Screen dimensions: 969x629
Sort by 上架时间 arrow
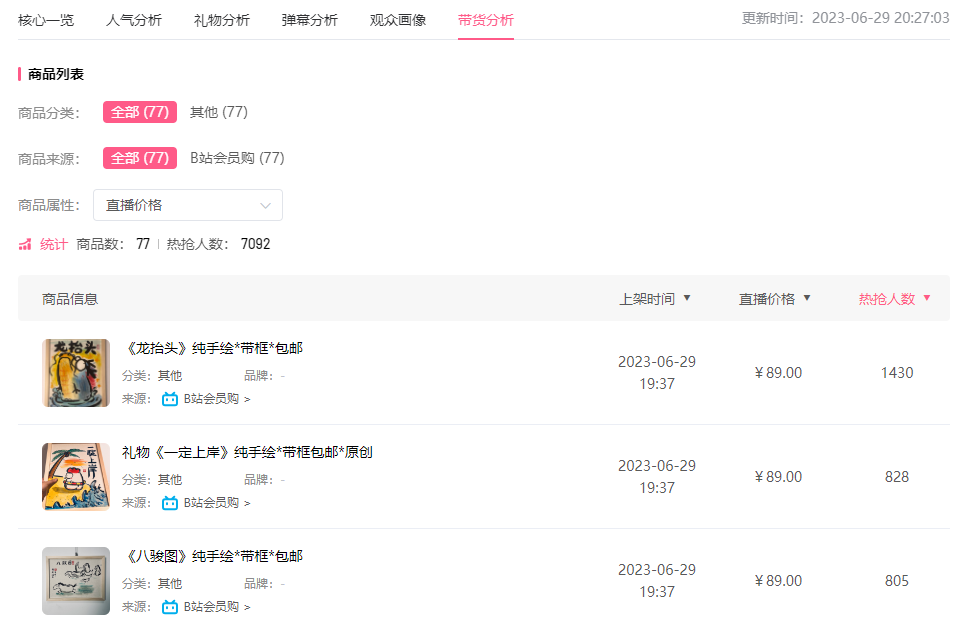pyautogui.click(x=687, y=298)
